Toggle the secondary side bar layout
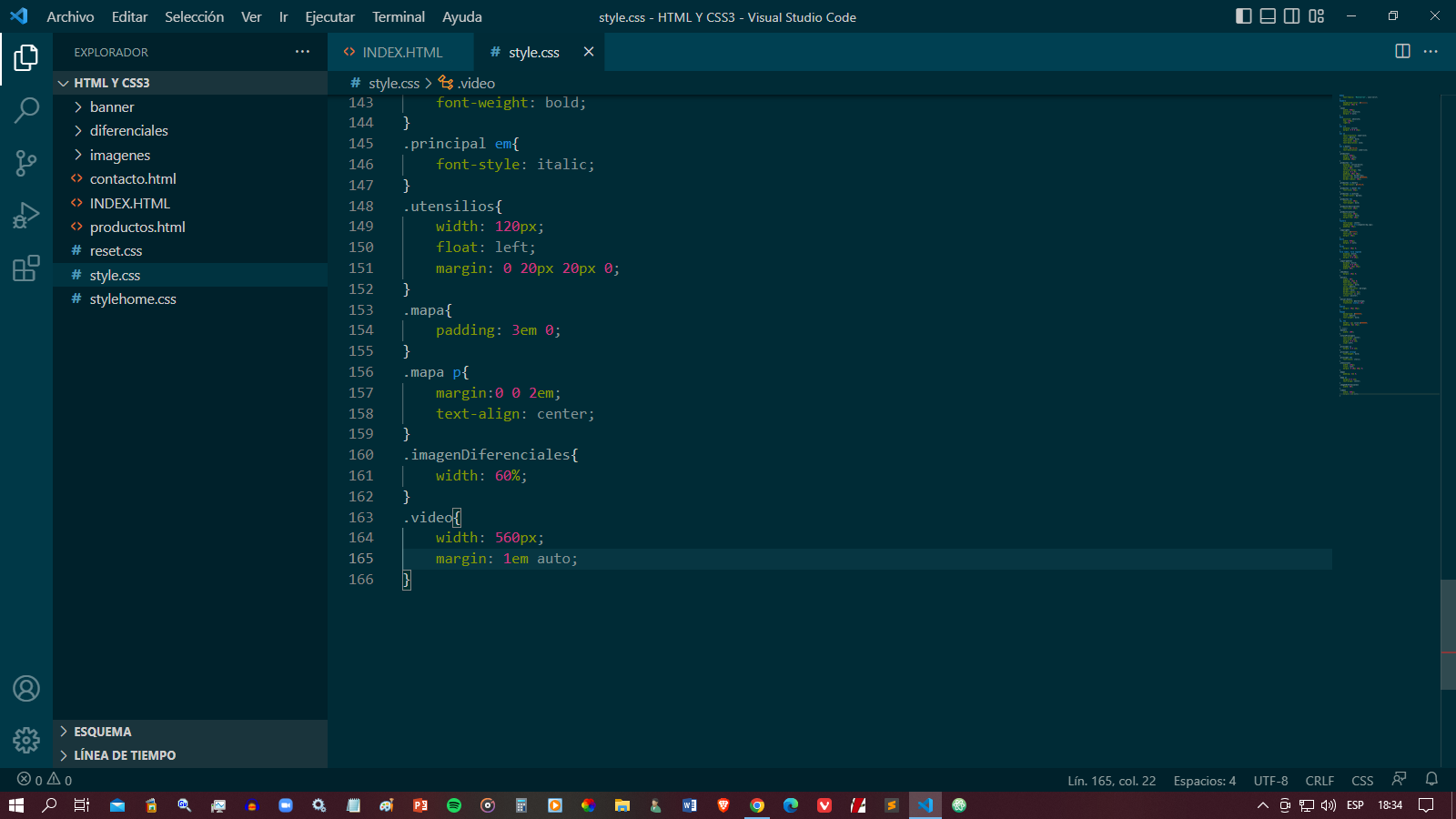 1291,16
